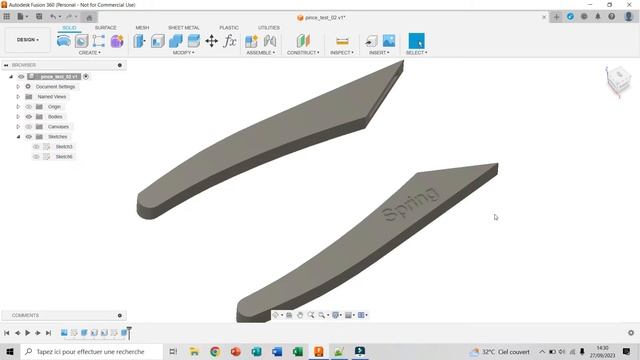
Task: Switch to the SOLID tab
Action: point(69,27)
